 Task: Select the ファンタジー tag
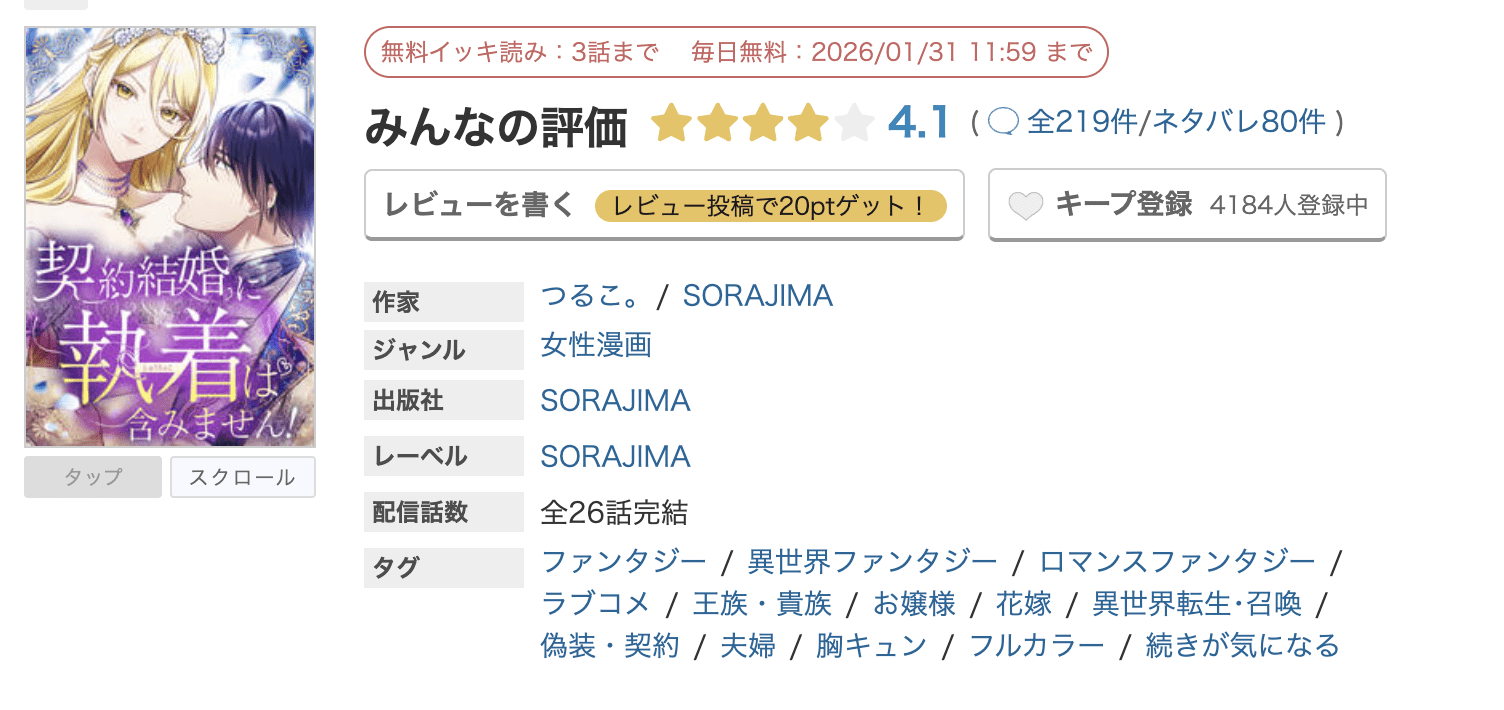(623, 562)
